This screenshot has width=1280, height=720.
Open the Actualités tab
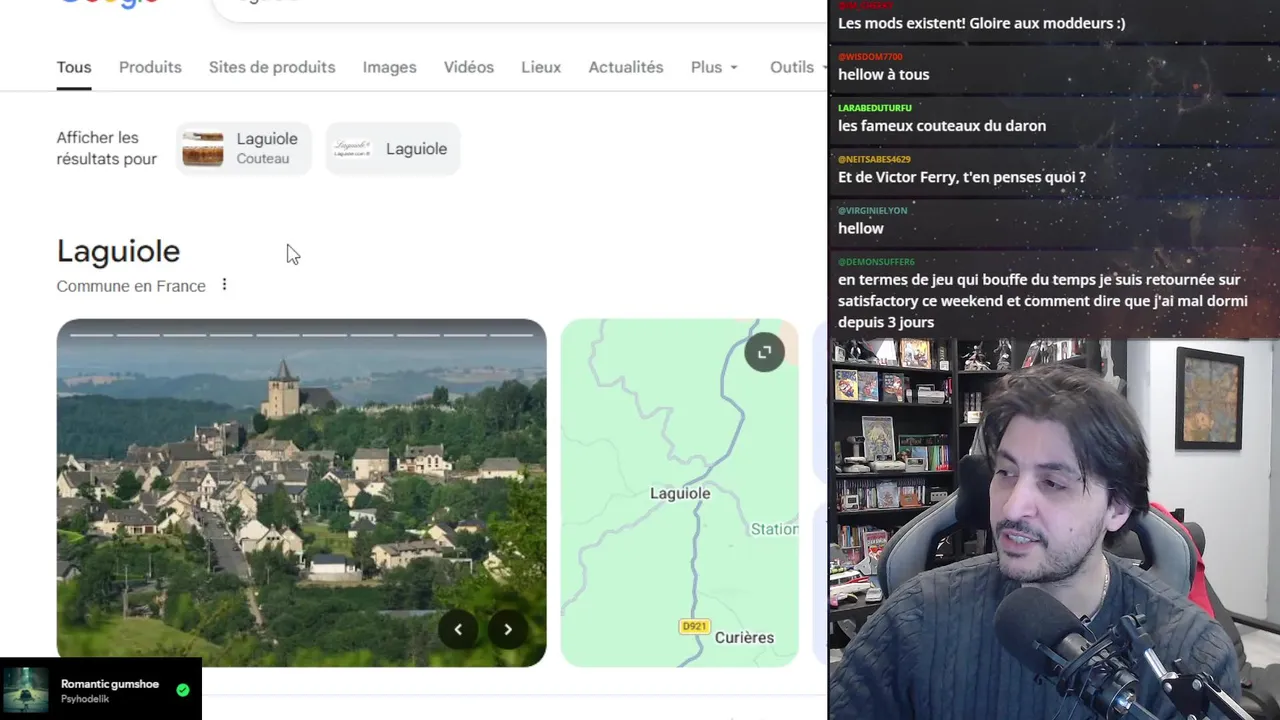(x=626, y=67)
